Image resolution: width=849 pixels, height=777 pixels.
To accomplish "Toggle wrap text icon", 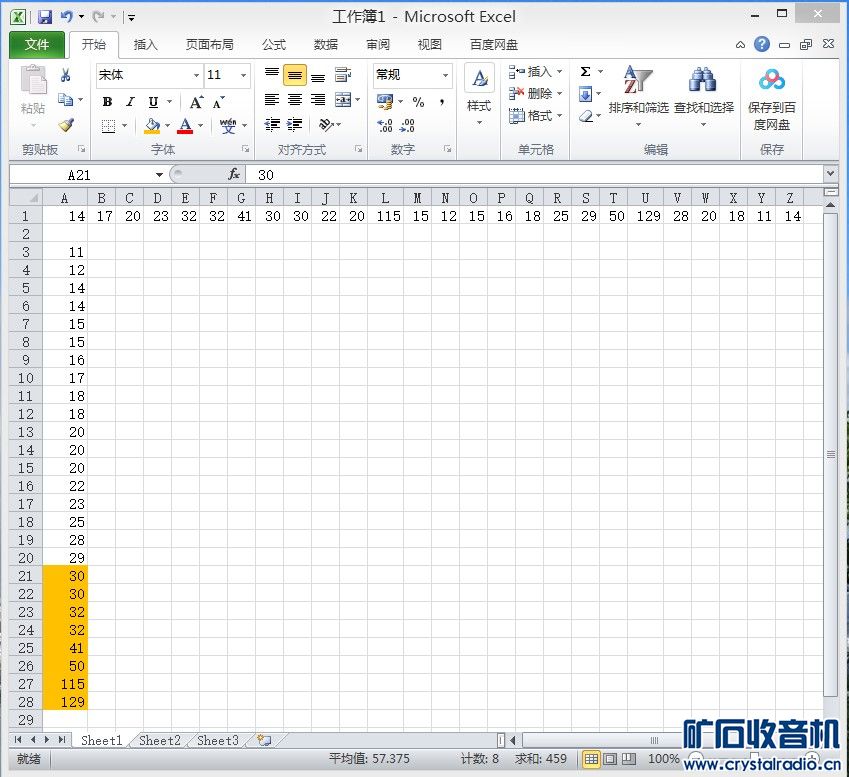I will (343, 75).
